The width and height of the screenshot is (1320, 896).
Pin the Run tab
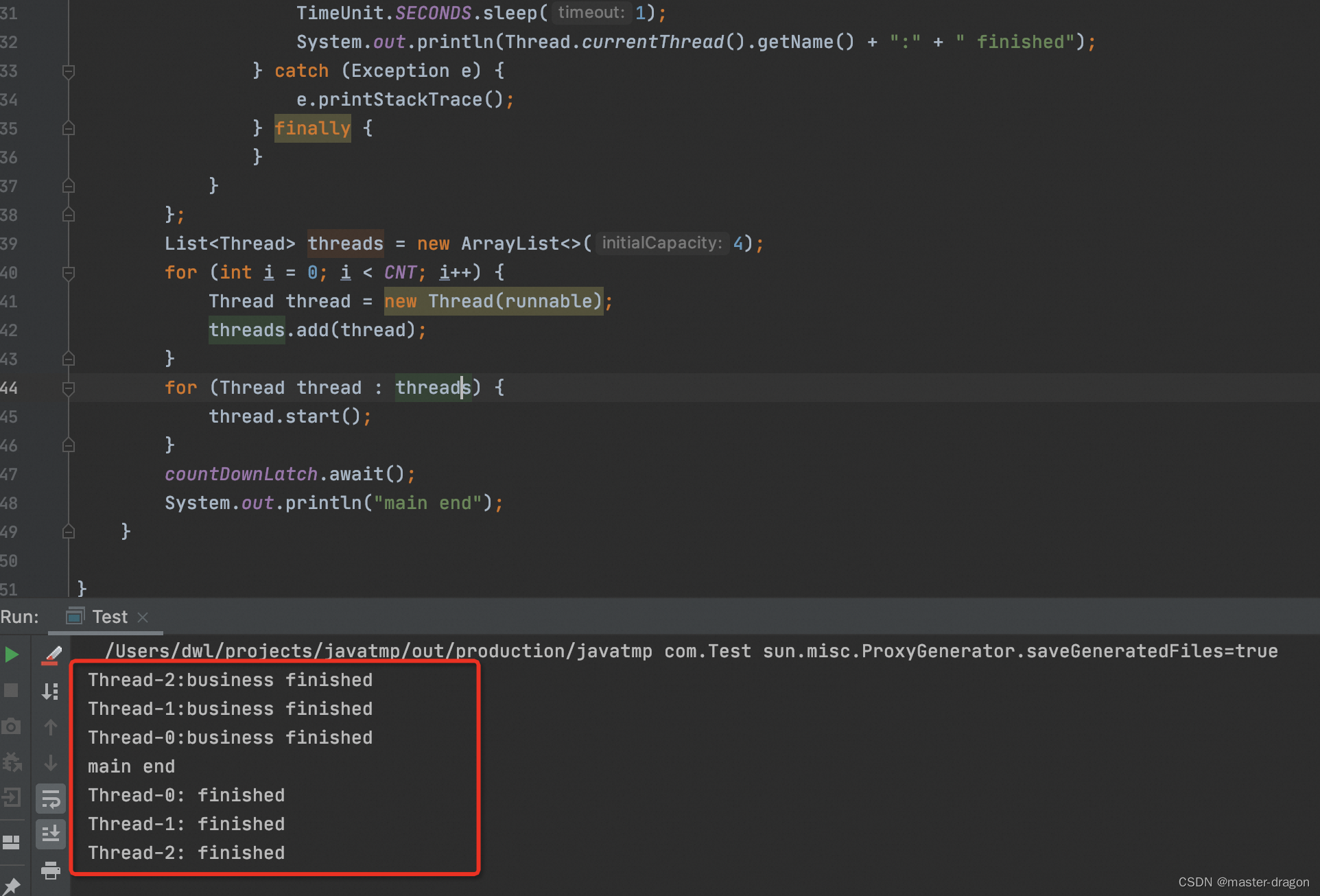(x=12, y=884)
